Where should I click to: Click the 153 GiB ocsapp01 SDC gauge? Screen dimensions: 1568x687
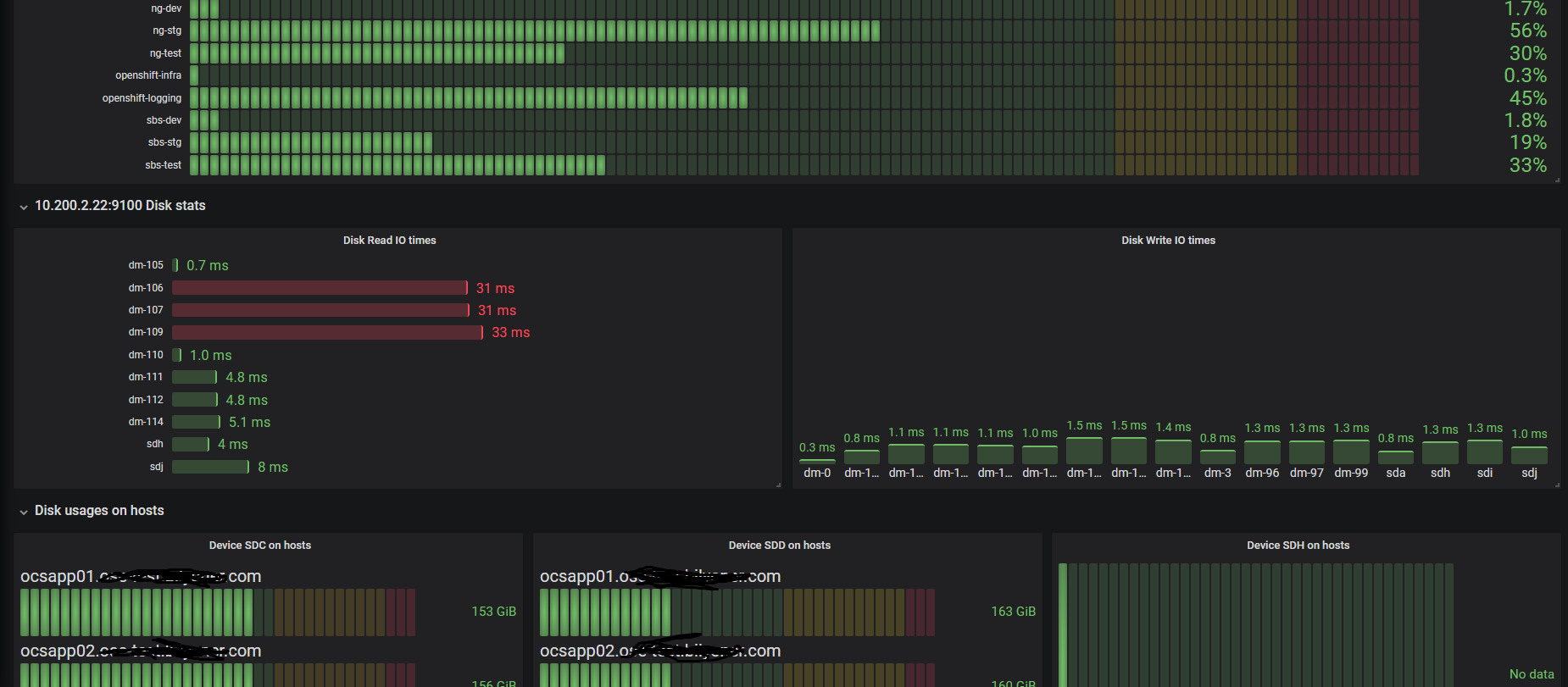pyautogui.click(x=217, y=612)
